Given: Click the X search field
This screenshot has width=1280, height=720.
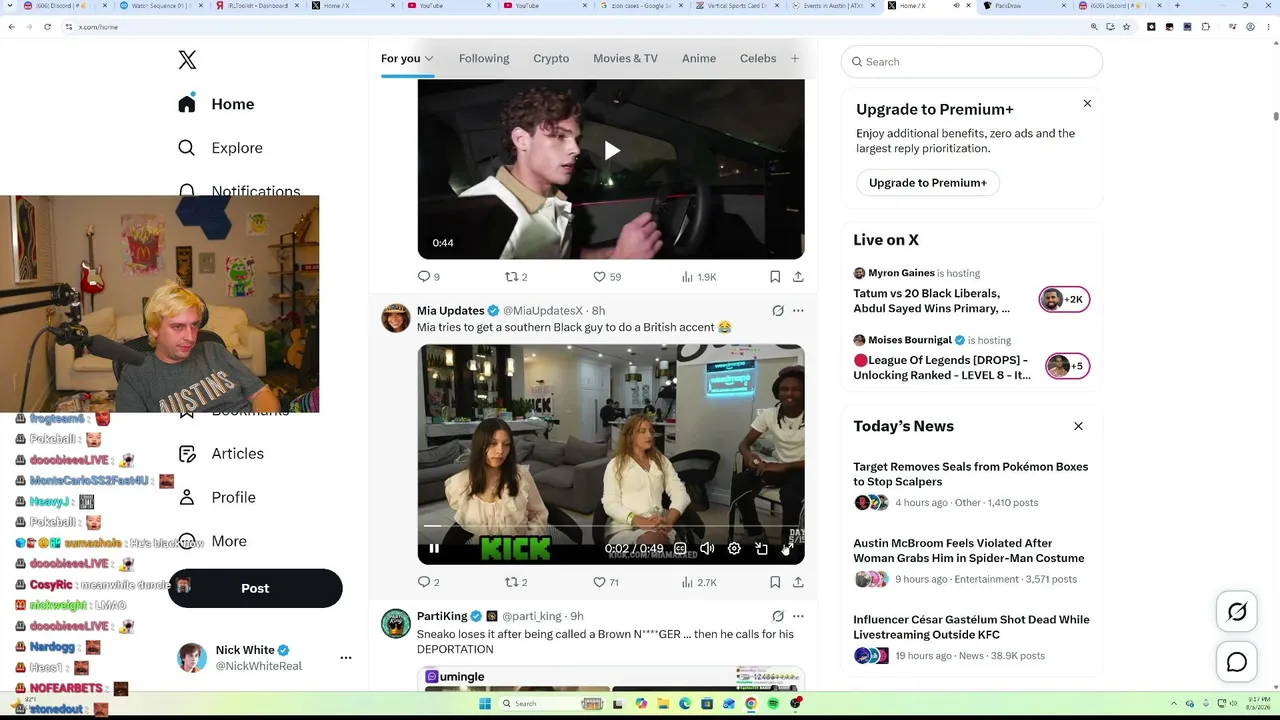Looking at the screenshot, I should click(x=972, y=62).
